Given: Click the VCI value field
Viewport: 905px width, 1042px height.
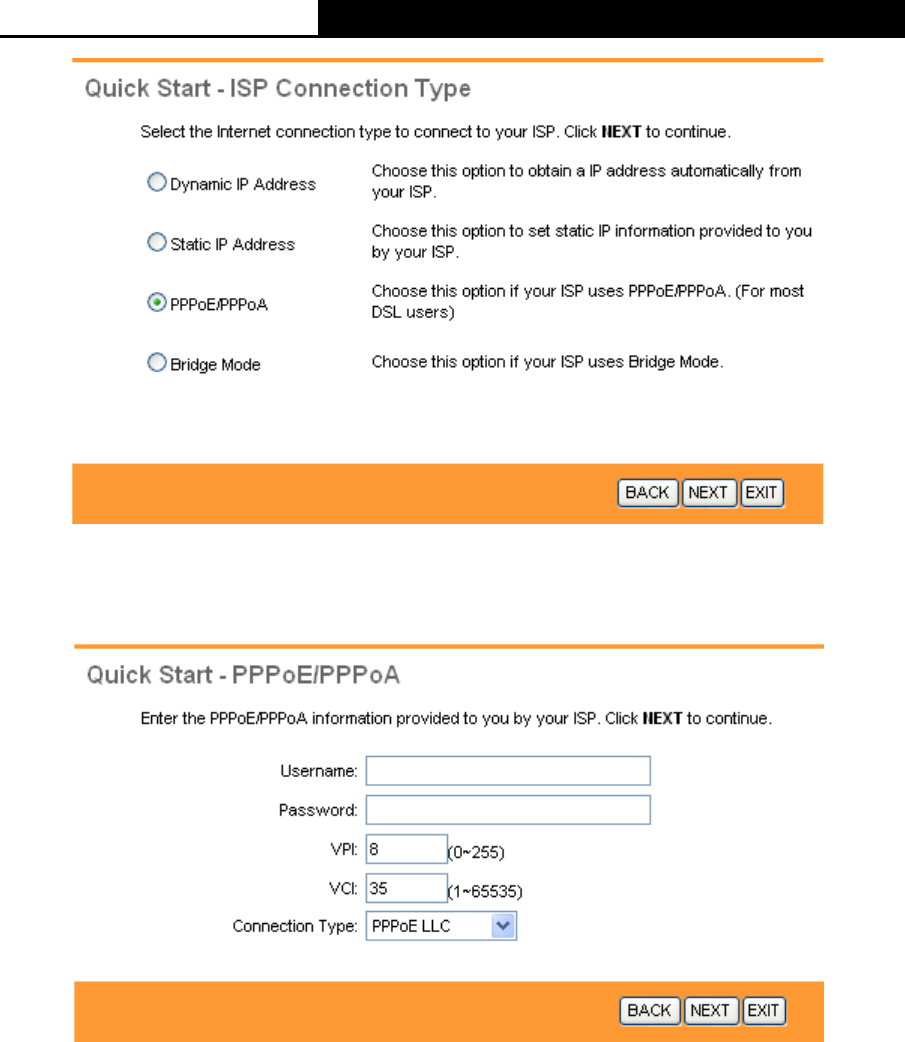Looking at the screenshot, I should (406, 888).
